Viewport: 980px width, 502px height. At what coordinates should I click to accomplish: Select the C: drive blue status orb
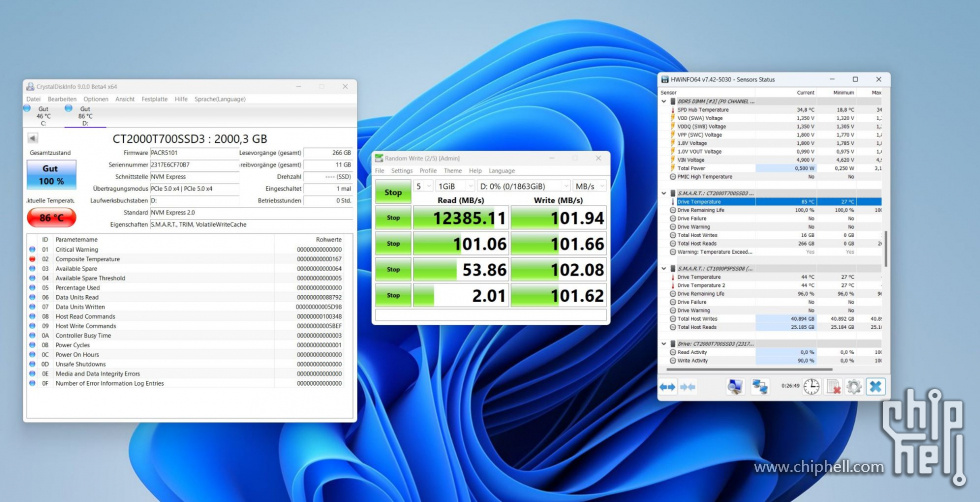(x=27, y=108)
